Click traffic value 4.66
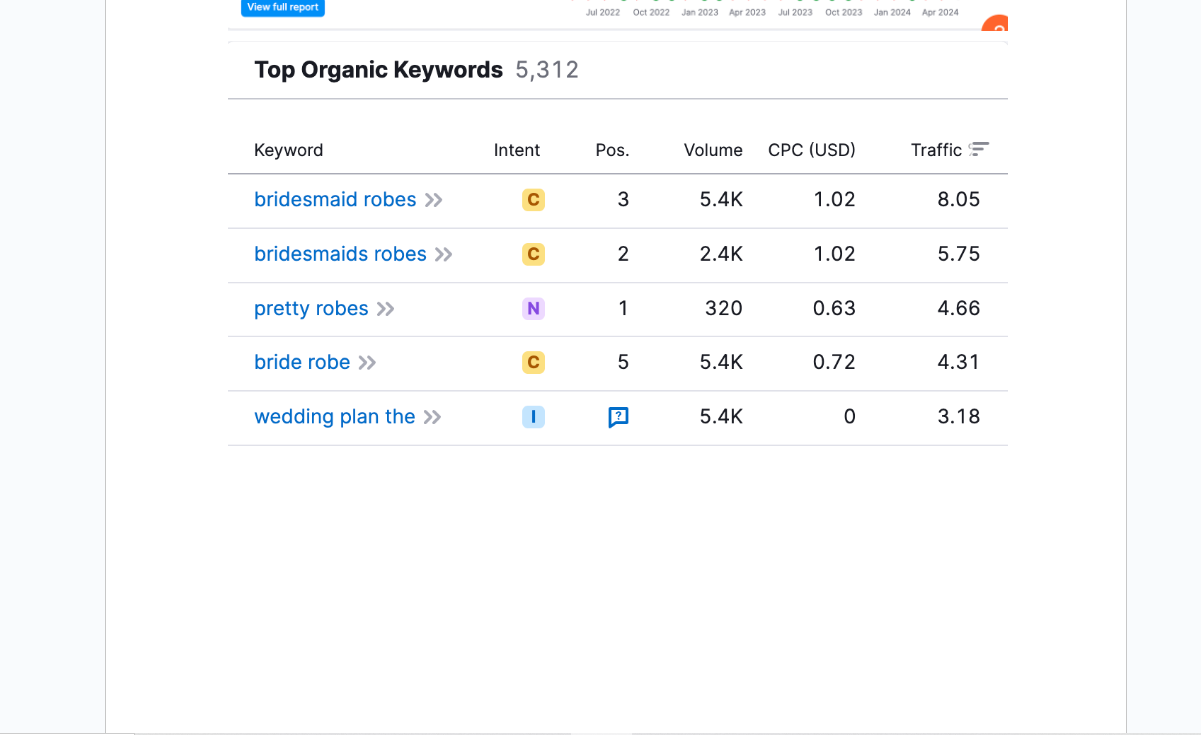The height and width of the screenshot is (735, 1201). click(x=959, y=308)
